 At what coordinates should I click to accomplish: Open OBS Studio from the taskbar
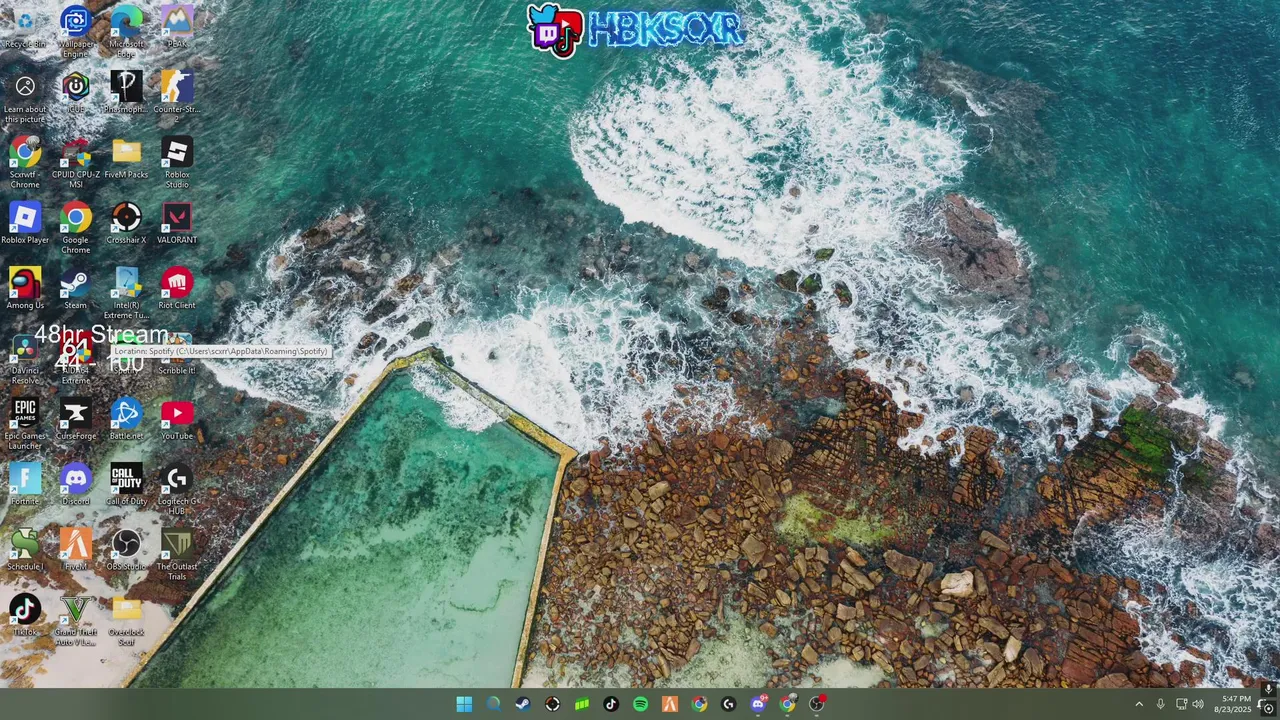click(x=817, y=704)
